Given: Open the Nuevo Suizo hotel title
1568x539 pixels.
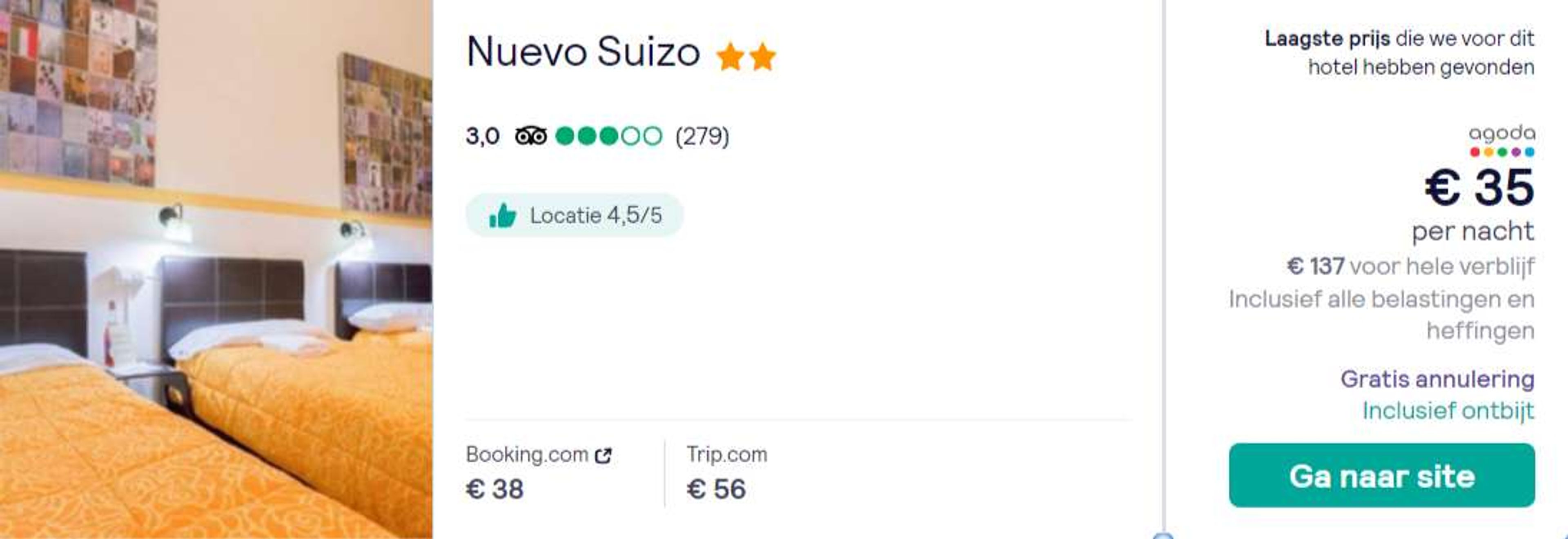Looking at the screenshot, I should coord(583,52).
